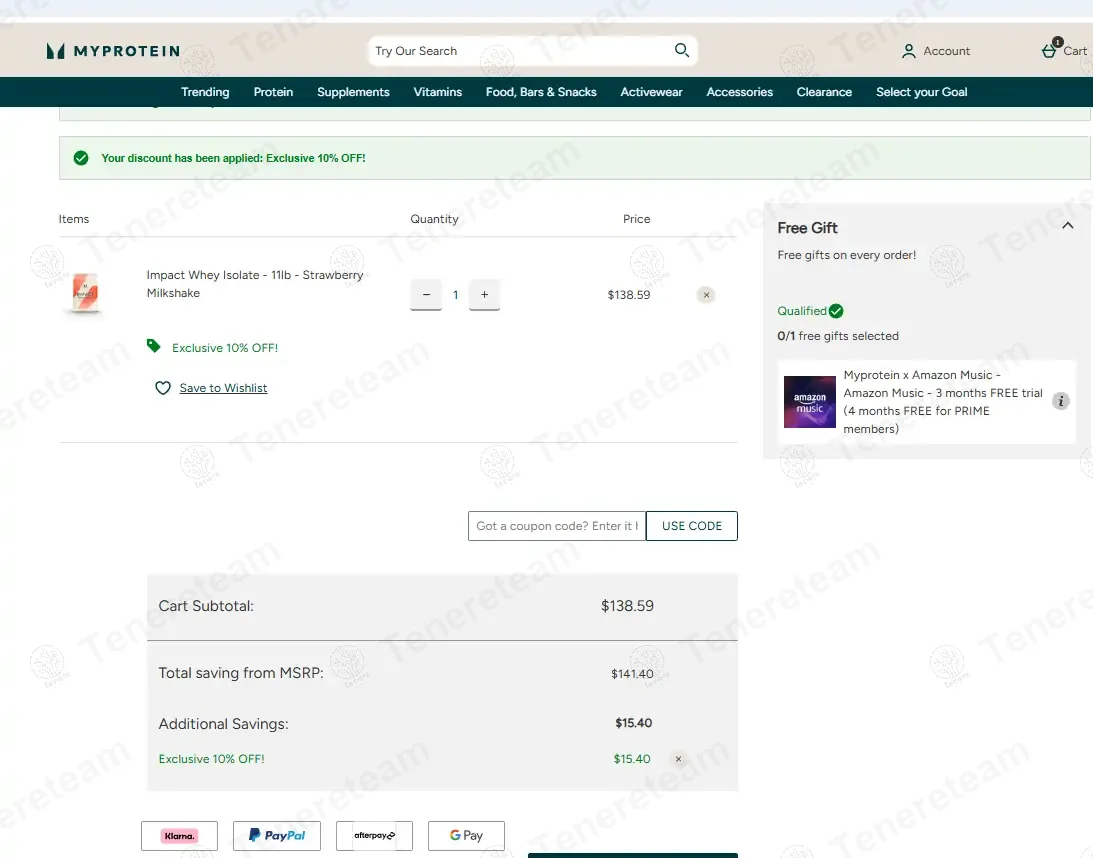Open the Account user icon
Viewport: 1093px width, 858px height.
(908, 51)
